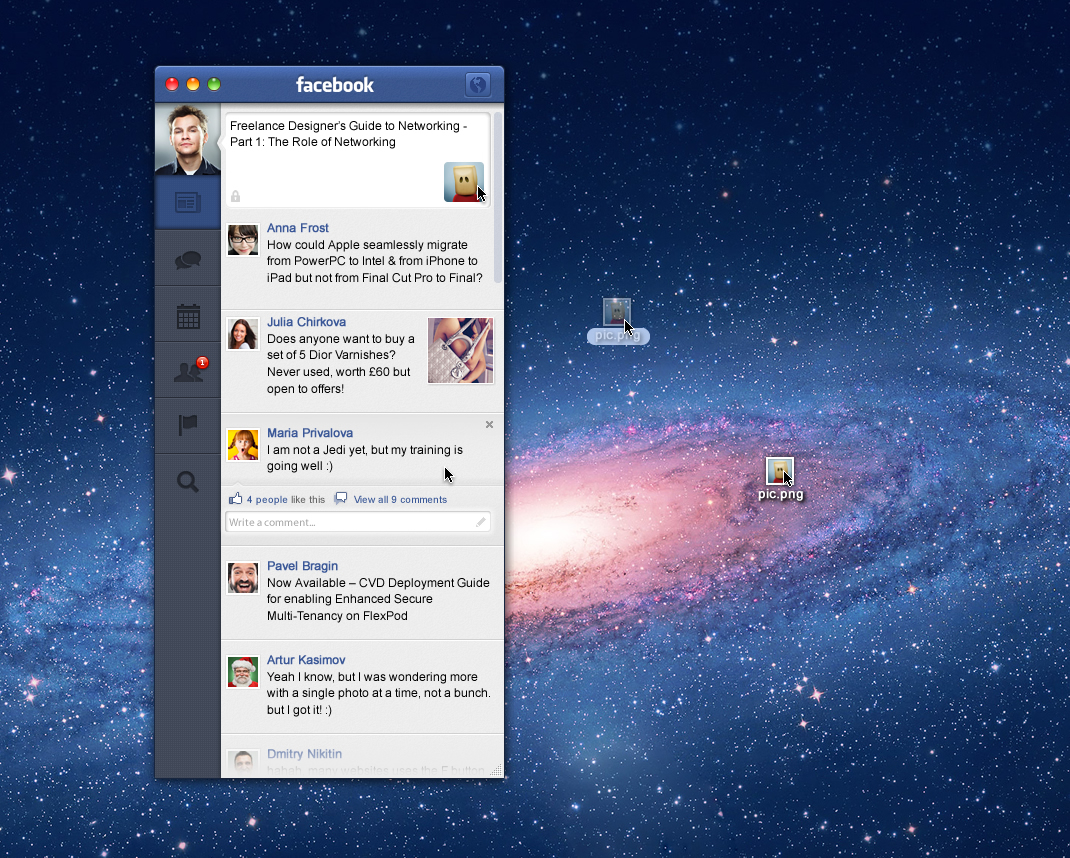
Task: Click the globe notifications button
Action: point(478,85)
